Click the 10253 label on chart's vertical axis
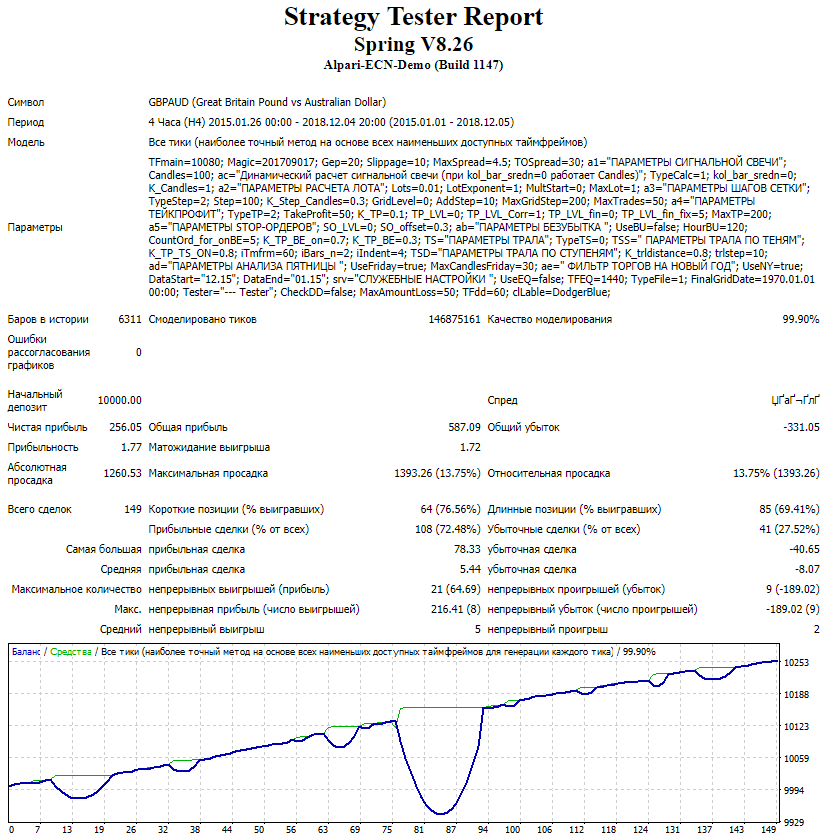Image resolution: width=828 pixels, height=838 pixels. pos(797,662)
